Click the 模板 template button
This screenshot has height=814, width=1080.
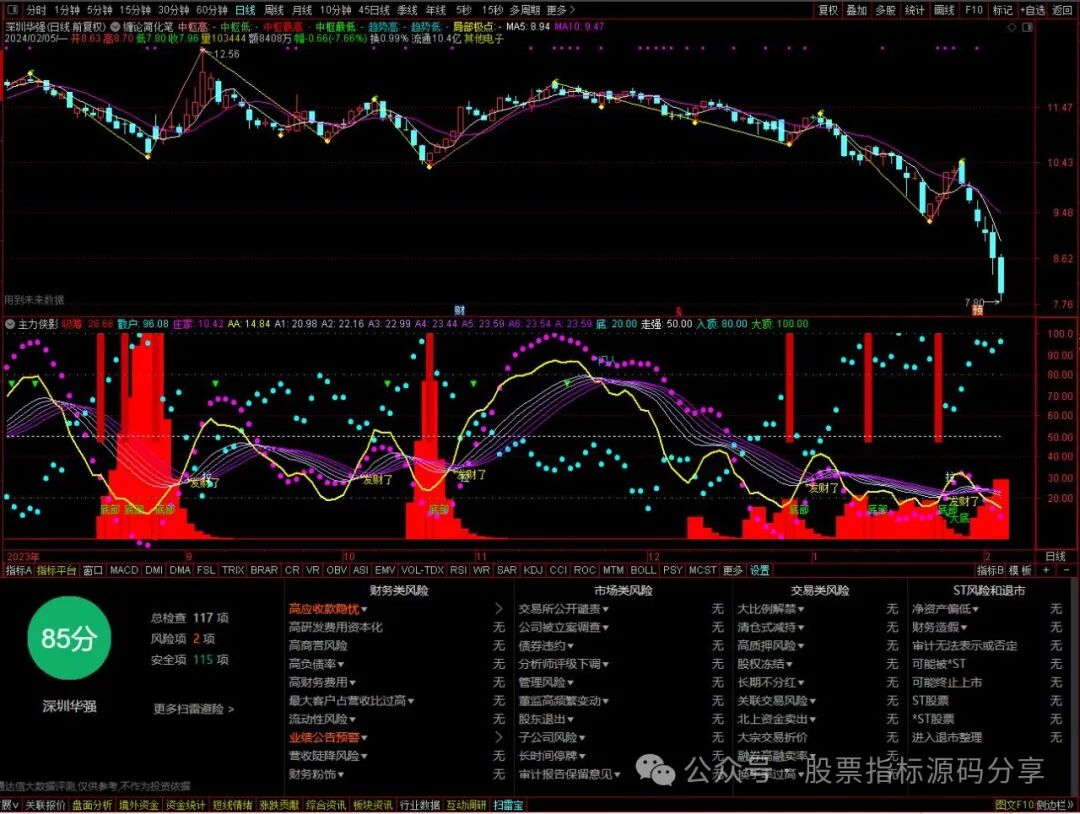(1021, 570)
